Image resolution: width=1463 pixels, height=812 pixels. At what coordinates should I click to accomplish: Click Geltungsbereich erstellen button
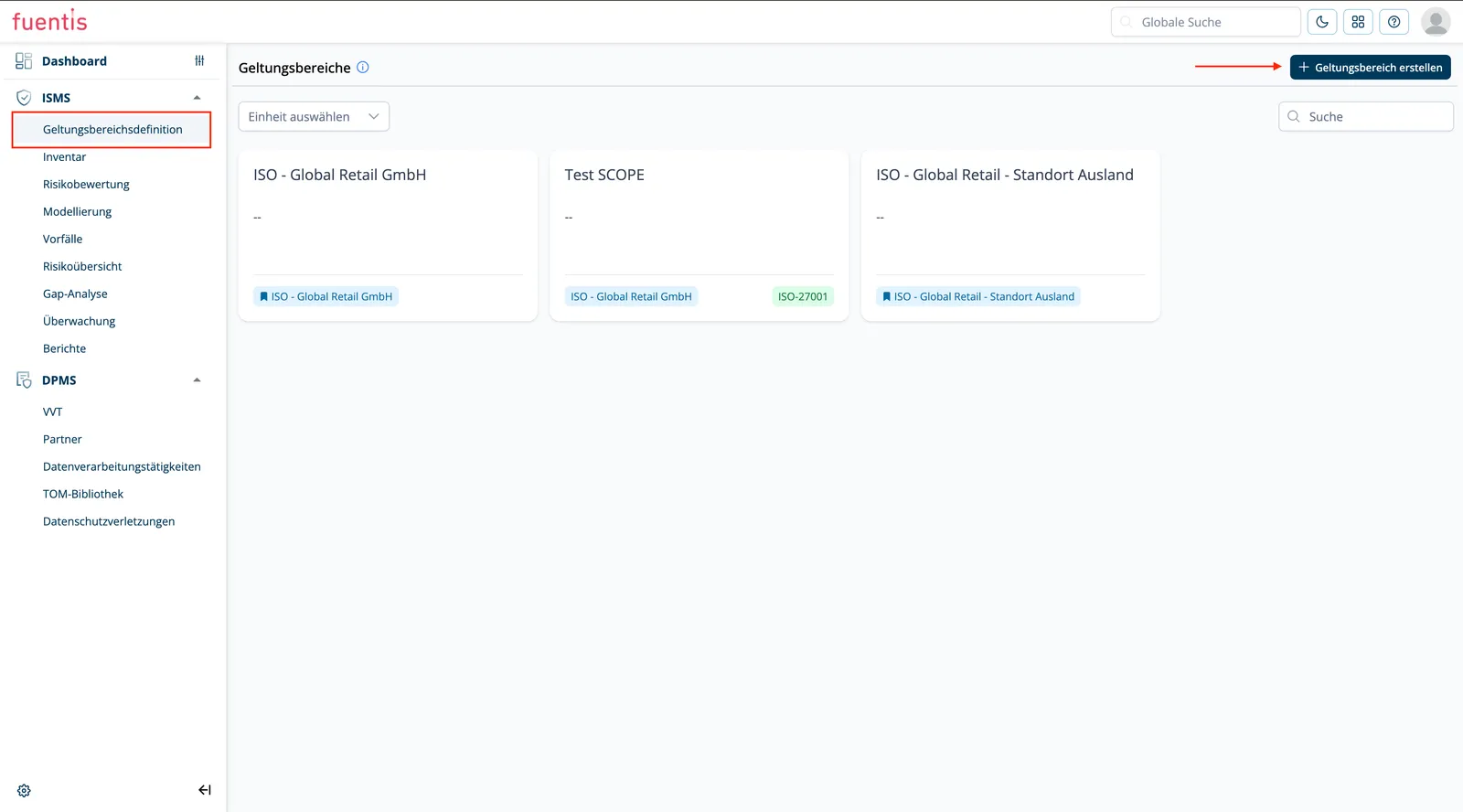point(1370,67)
